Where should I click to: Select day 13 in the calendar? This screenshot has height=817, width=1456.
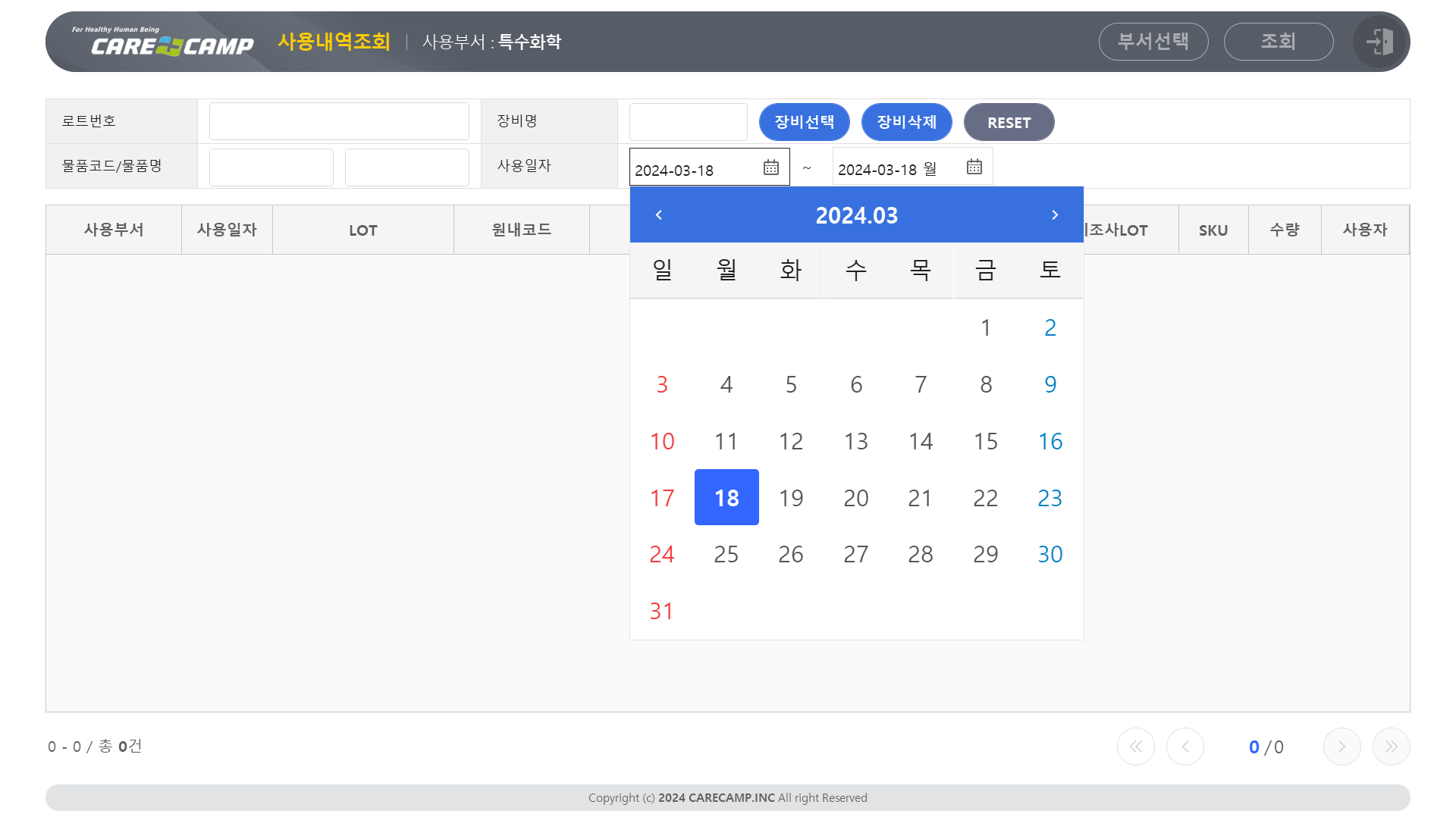(856, 441)
